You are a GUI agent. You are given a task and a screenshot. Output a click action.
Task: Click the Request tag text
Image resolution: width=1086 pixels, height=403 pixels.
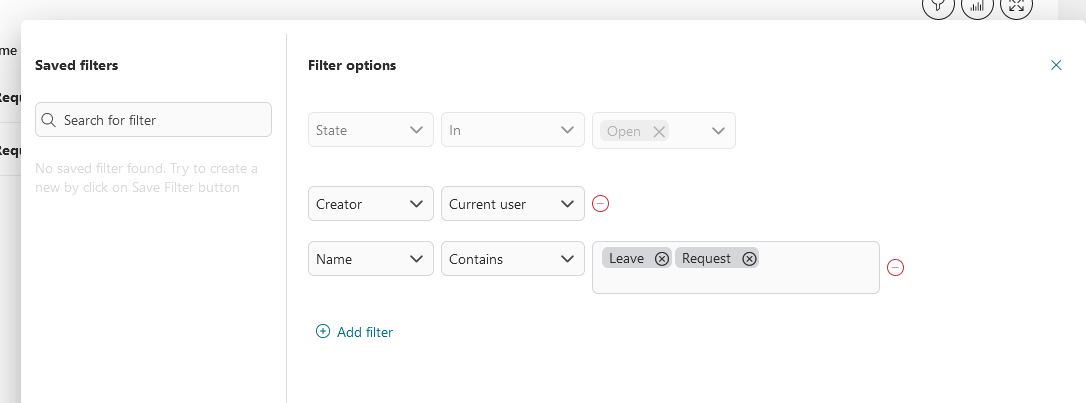tap(706, 258)
